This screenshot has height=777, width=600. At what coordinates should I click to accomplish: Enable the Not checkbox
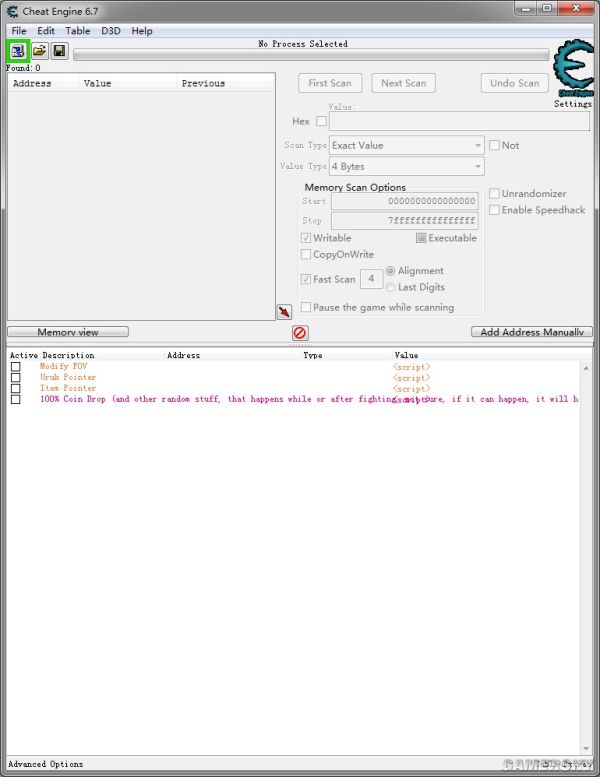(494, 145)
